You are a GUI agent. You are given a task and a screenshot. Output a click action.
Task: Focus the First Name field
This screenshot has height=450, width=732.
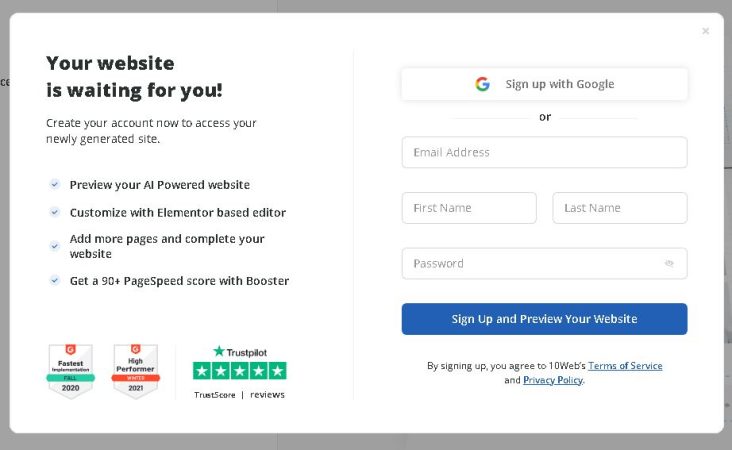tap(469, 208)
